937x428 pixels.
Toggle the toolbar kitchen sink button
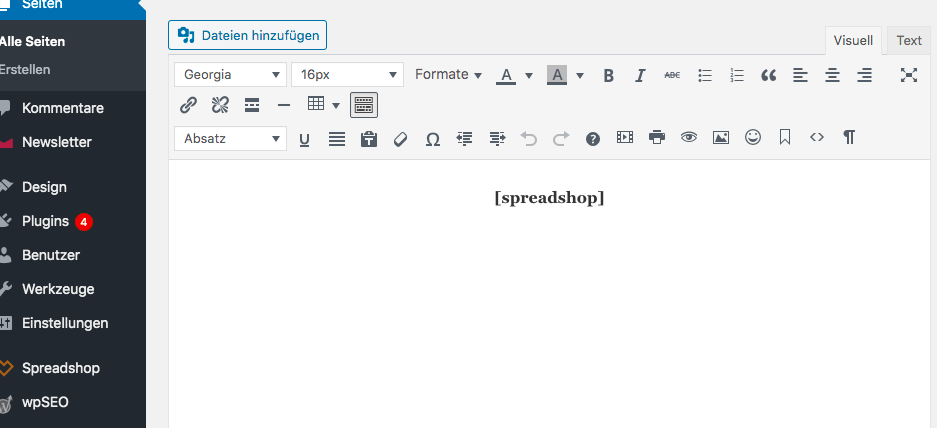[364, 105]
